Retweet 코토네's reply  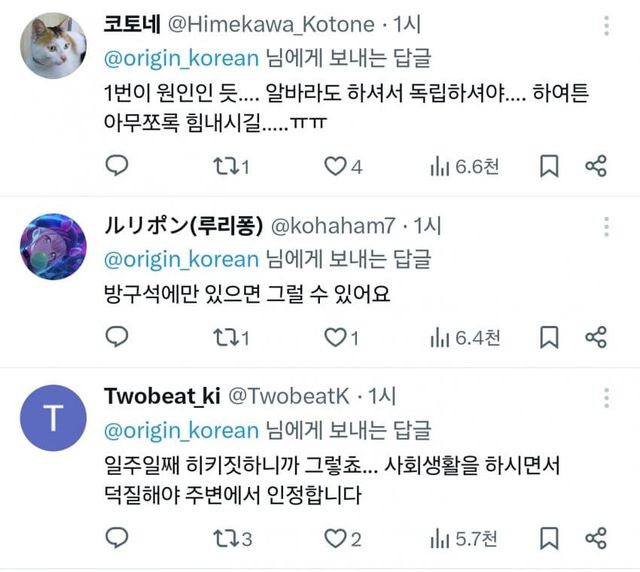231,167
